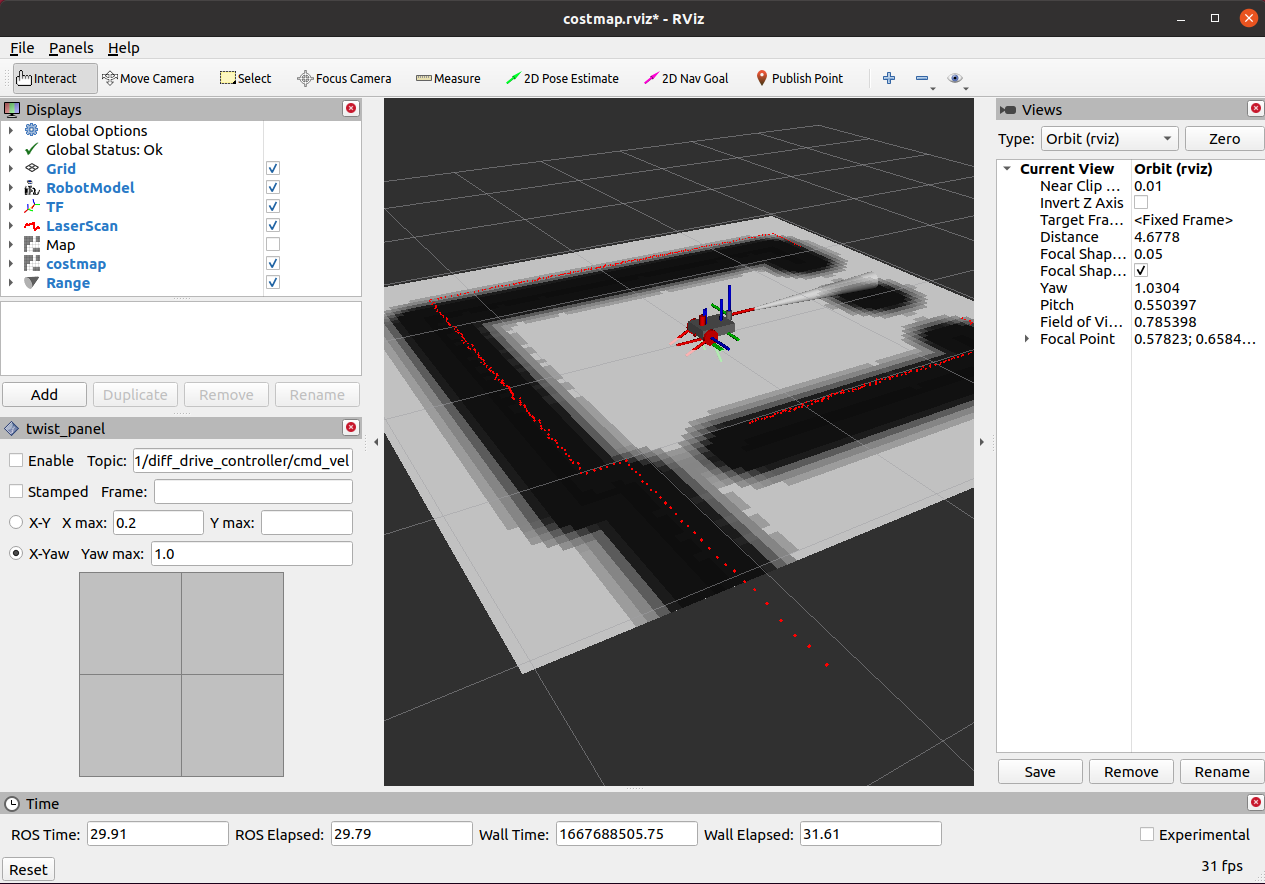Viewport: 1265px width, 884px height.
Task: Click the ROS Time input field
Action: coord(157,832)
